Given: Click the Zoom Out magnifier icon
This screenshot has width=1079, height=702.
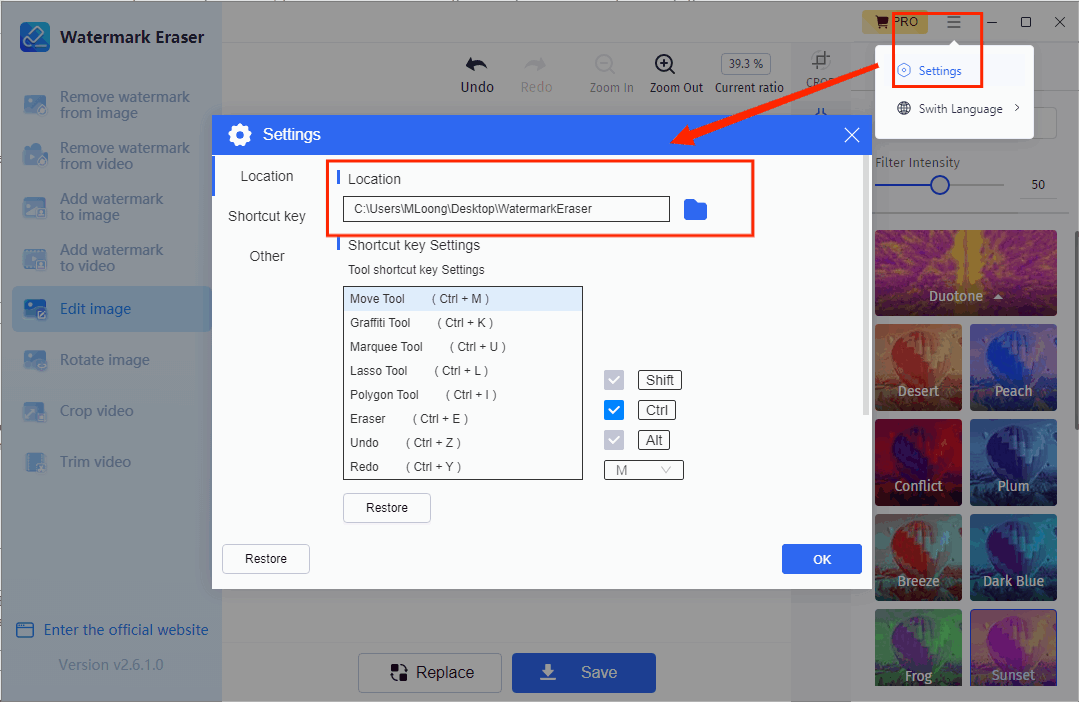Looking at the screenshot, I should [x=664, y=65].
